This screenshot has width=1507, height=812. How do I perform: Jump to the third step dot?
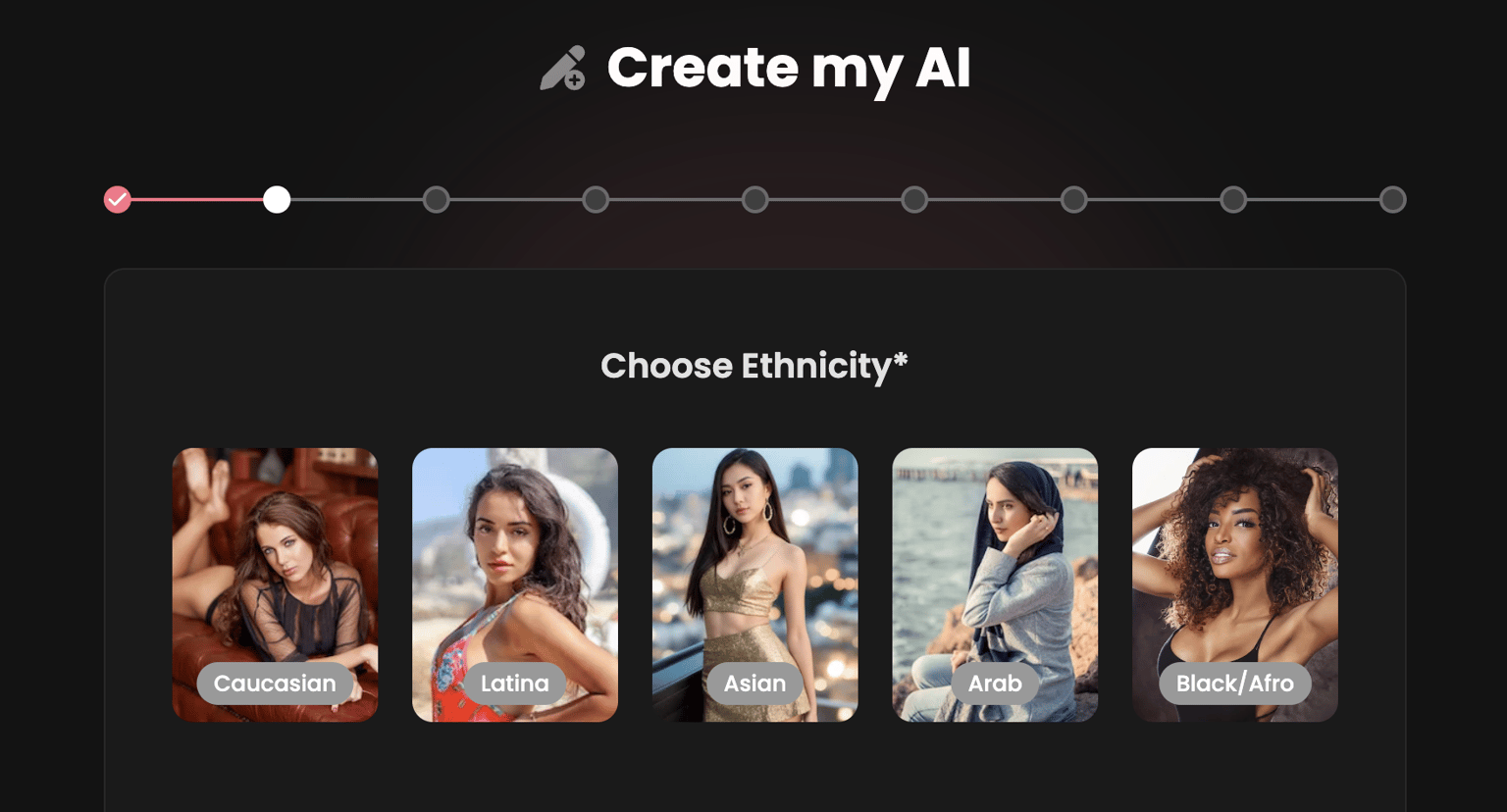point(437,200)
